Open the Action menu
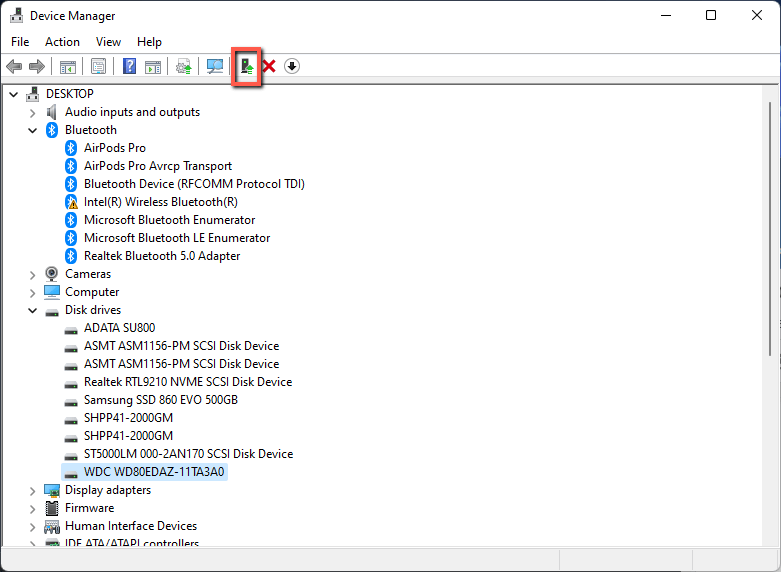This screenshot has height=572, width=781. click(62, 42)
